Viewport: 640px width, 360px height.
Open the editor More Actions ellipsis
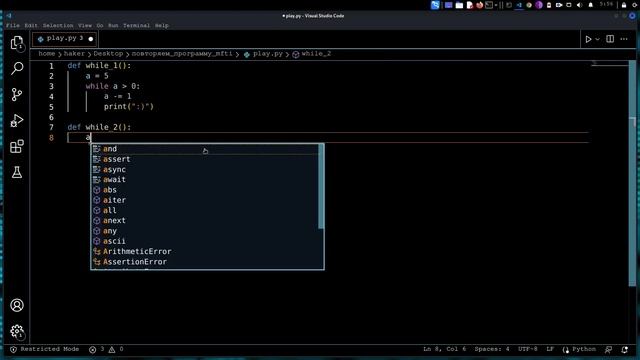[624, 39]
